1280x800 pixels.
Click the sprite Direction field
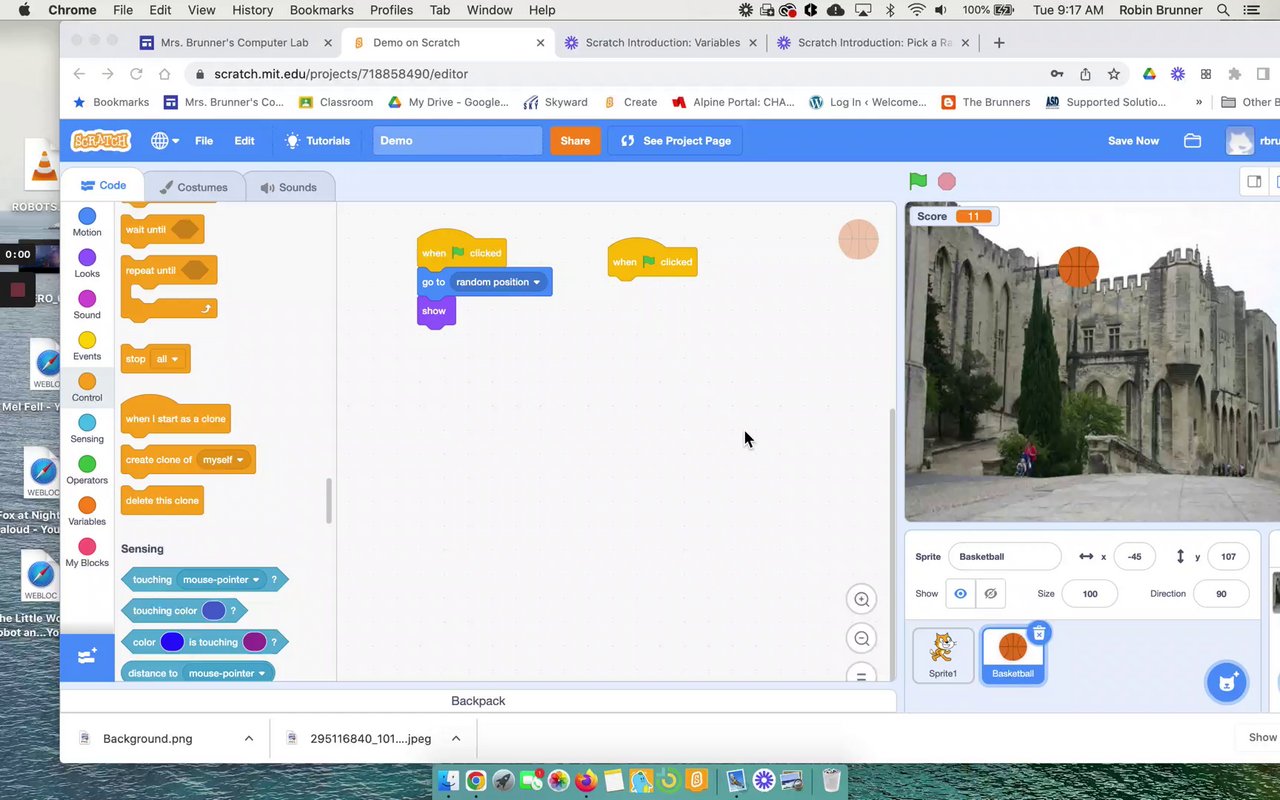pyautogui.click(x=1221, y=594)
